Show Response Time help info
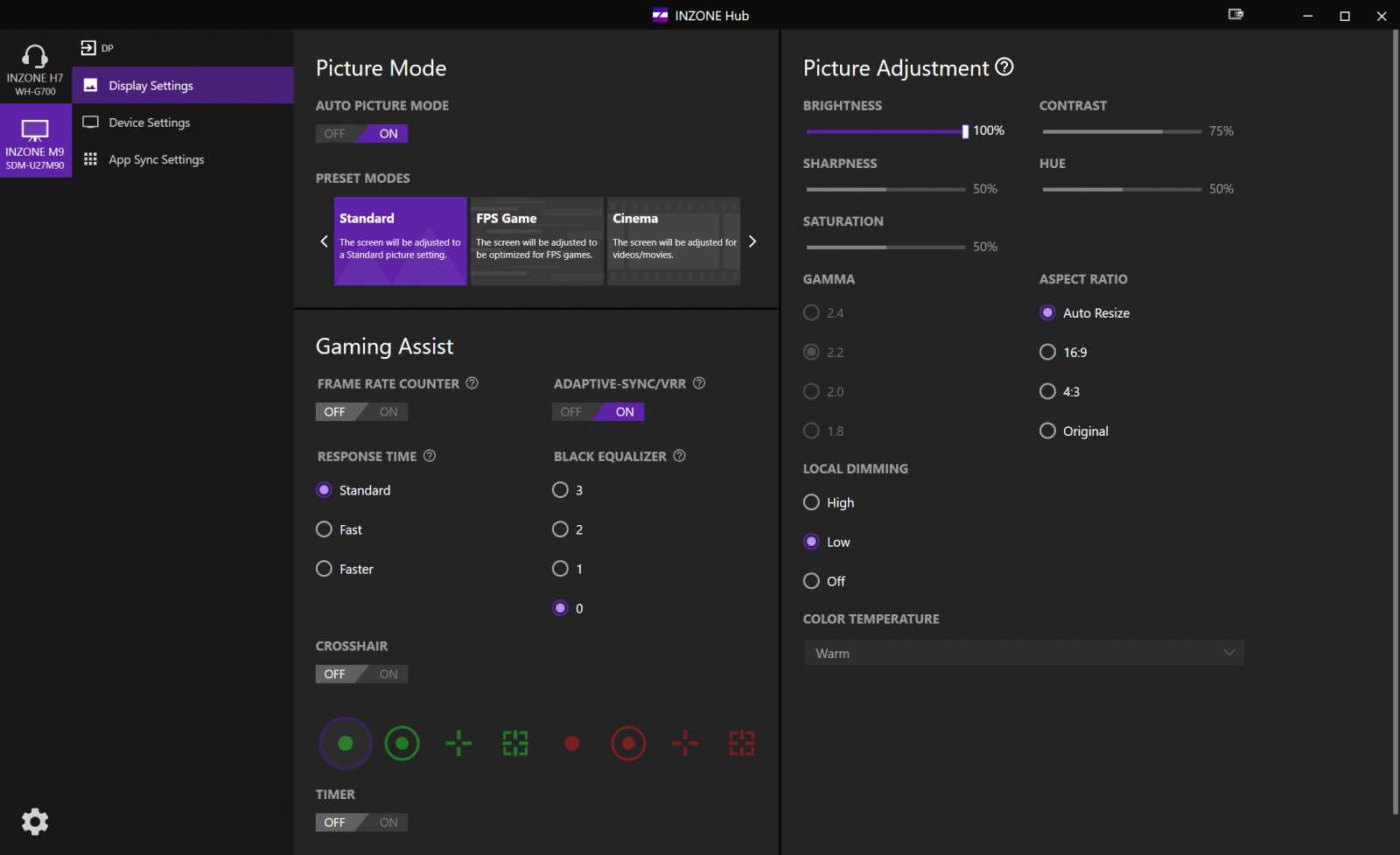The image size is (1400, 855). pyautogui.click(x=430, y=456)
